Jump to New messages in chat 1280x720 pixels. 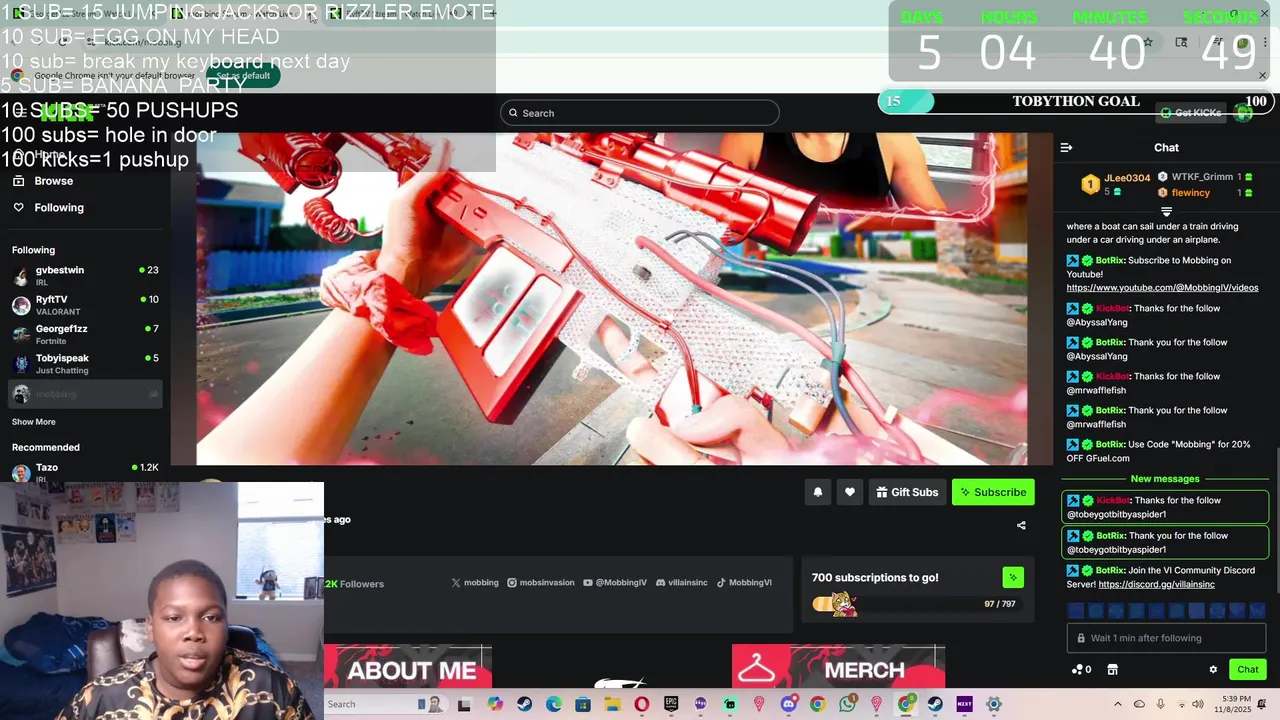click(1165, 479)
